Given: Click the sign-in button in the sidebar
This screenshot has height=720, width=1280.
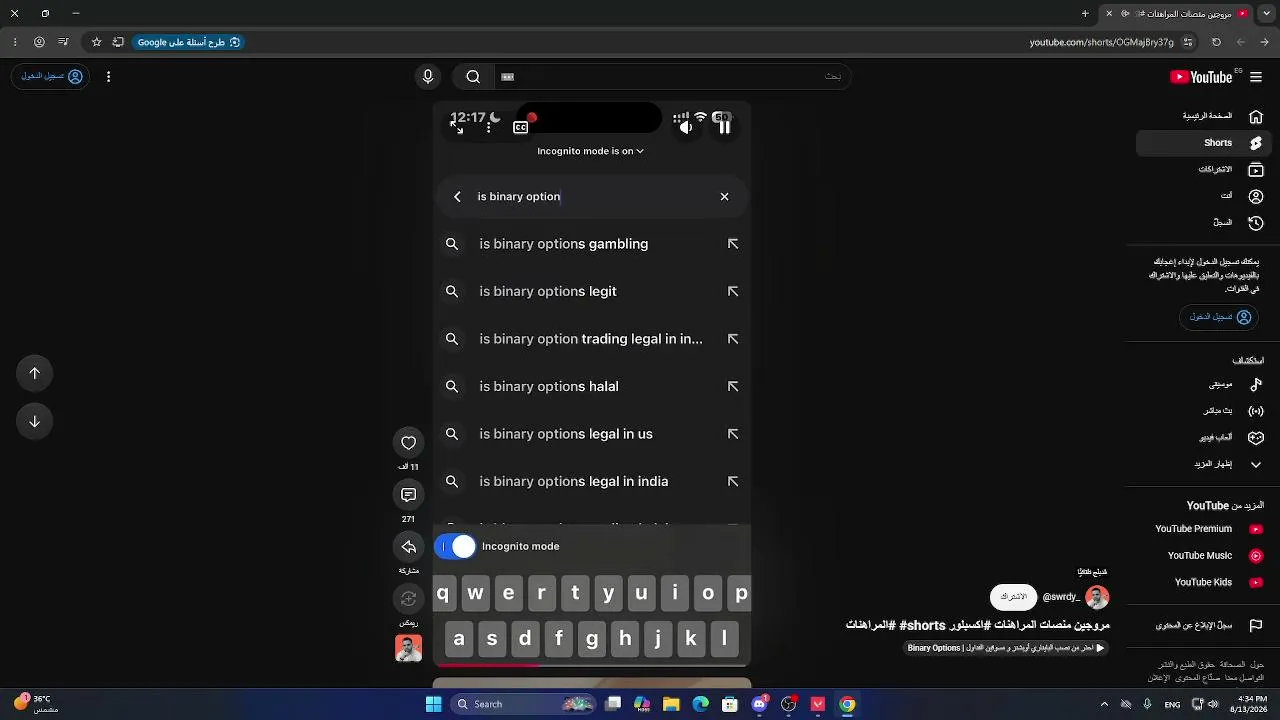Looking at the screenshot, I should [1221, 317].
